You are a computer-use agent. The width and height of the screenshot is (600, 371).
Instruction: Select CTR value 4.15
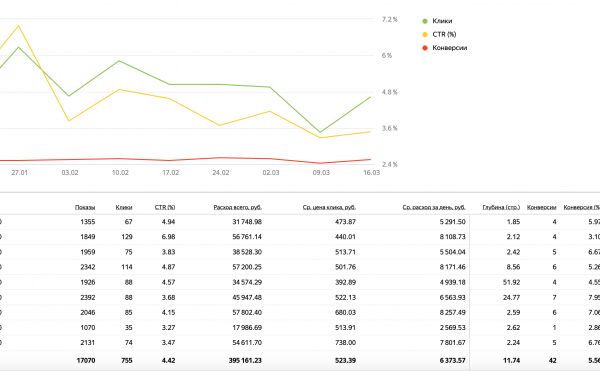click(x=168, y=312)
